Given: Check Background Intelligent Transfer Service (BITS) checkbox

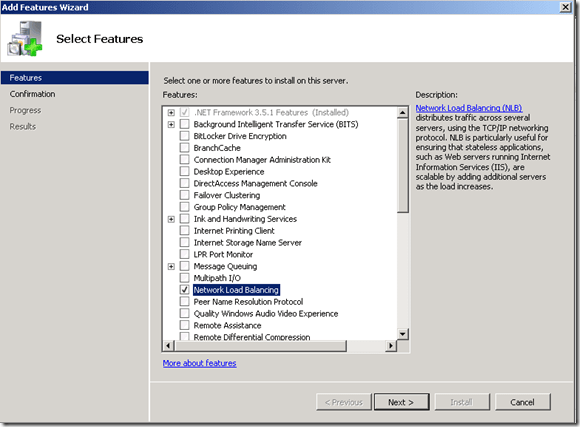Looking at the screenshot, I should click(x=184, y=124).
